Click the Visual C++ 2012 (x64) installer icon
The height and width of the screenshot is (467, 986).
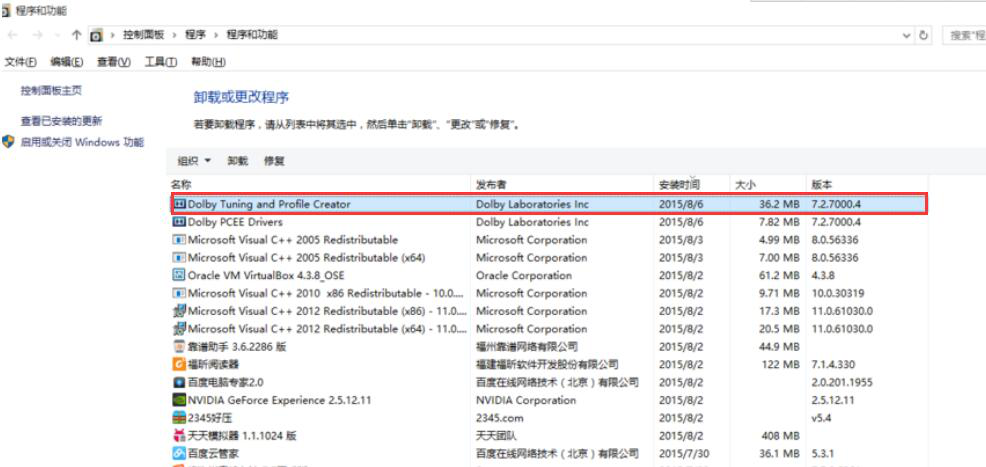pyautogui.click(x=180, y=329)
